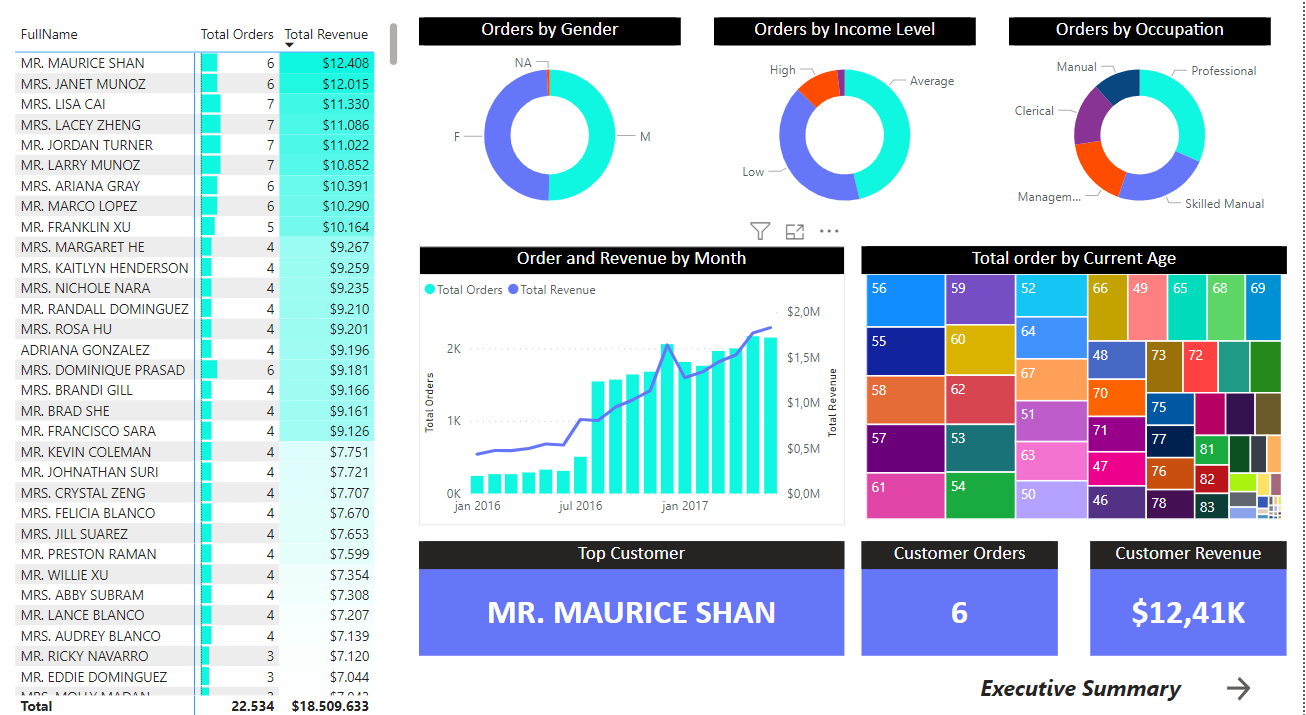Screen dimensions: 1306x715
Task: Open focus mode icon above month chart
Action: (795, 232)
